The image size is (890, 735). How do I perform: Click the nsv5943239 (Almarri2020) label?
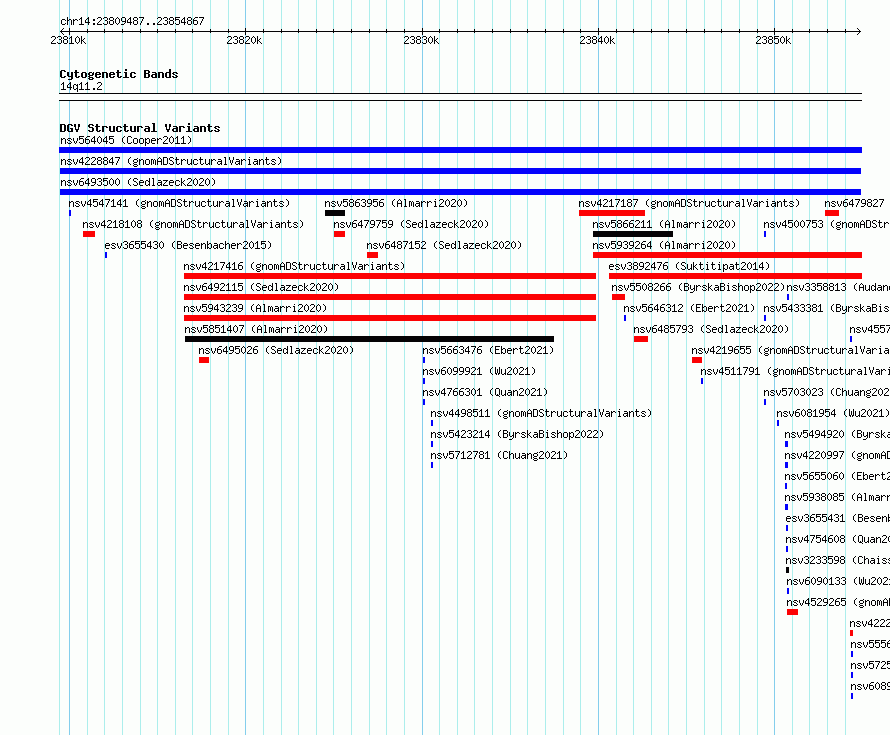tap(255, 308)
